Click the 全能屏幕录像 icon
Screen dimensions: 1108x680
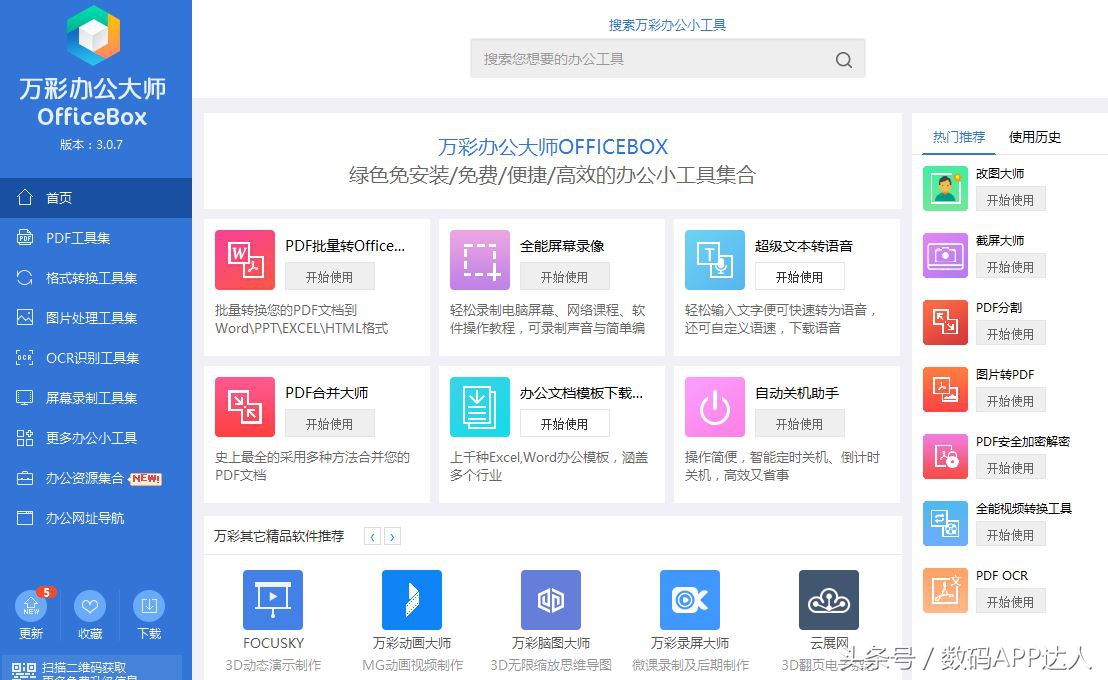480,260
